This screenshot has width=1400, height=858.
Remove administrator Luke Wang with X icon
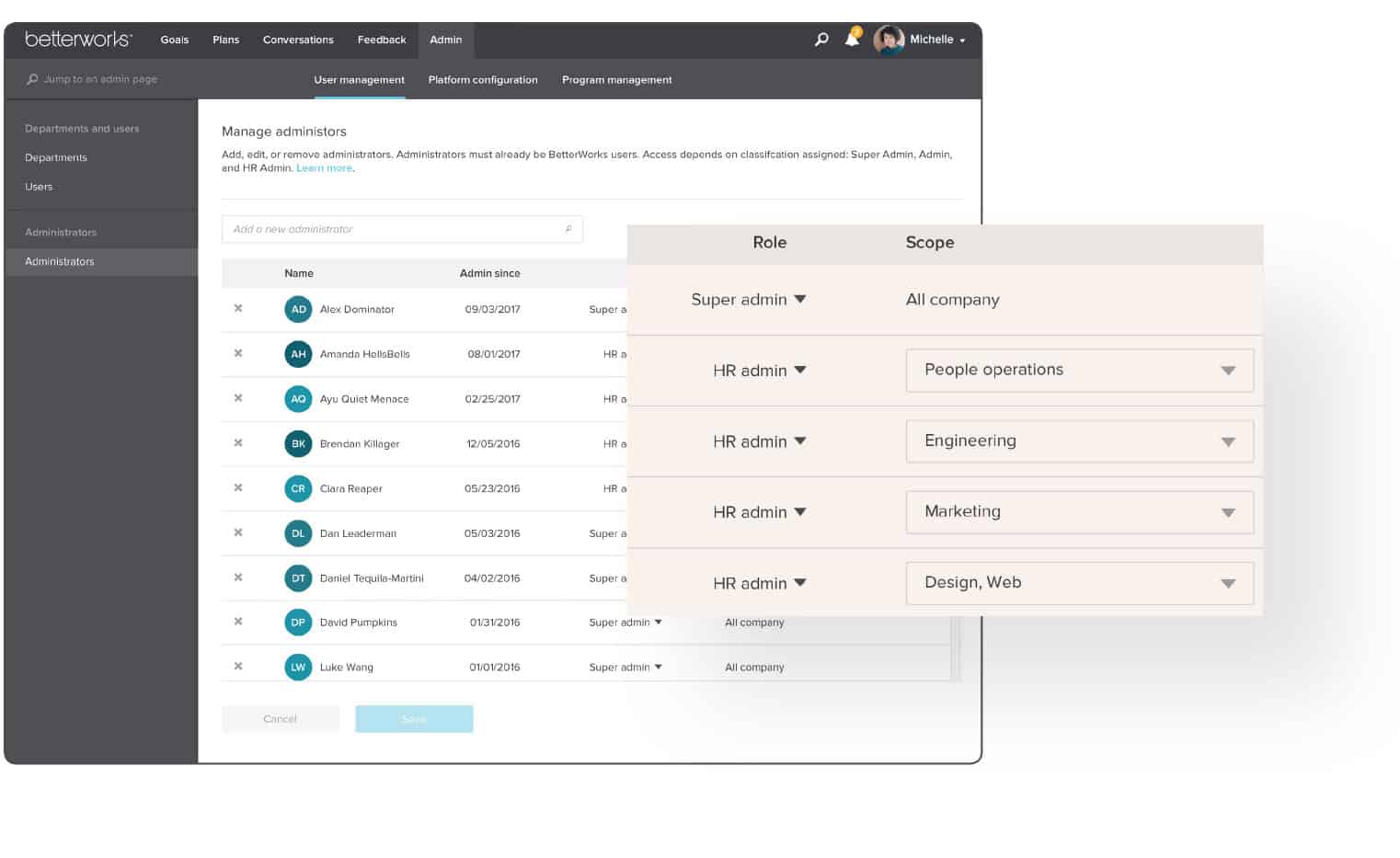click(238, 666)
